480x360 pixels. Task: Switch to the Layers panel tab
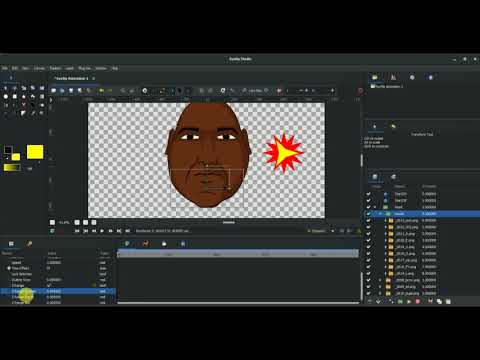(x=375, y=177)
